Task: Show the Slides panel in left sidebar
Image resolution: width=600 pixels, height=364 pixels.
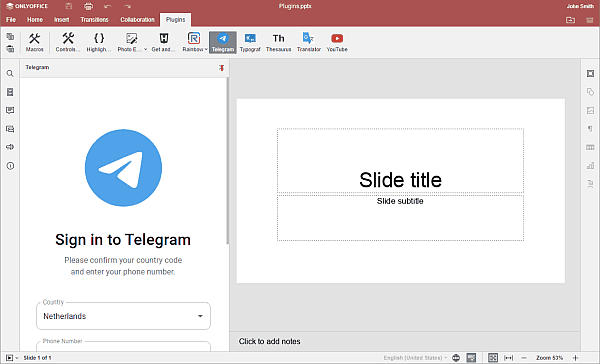Action: point(10,92)
